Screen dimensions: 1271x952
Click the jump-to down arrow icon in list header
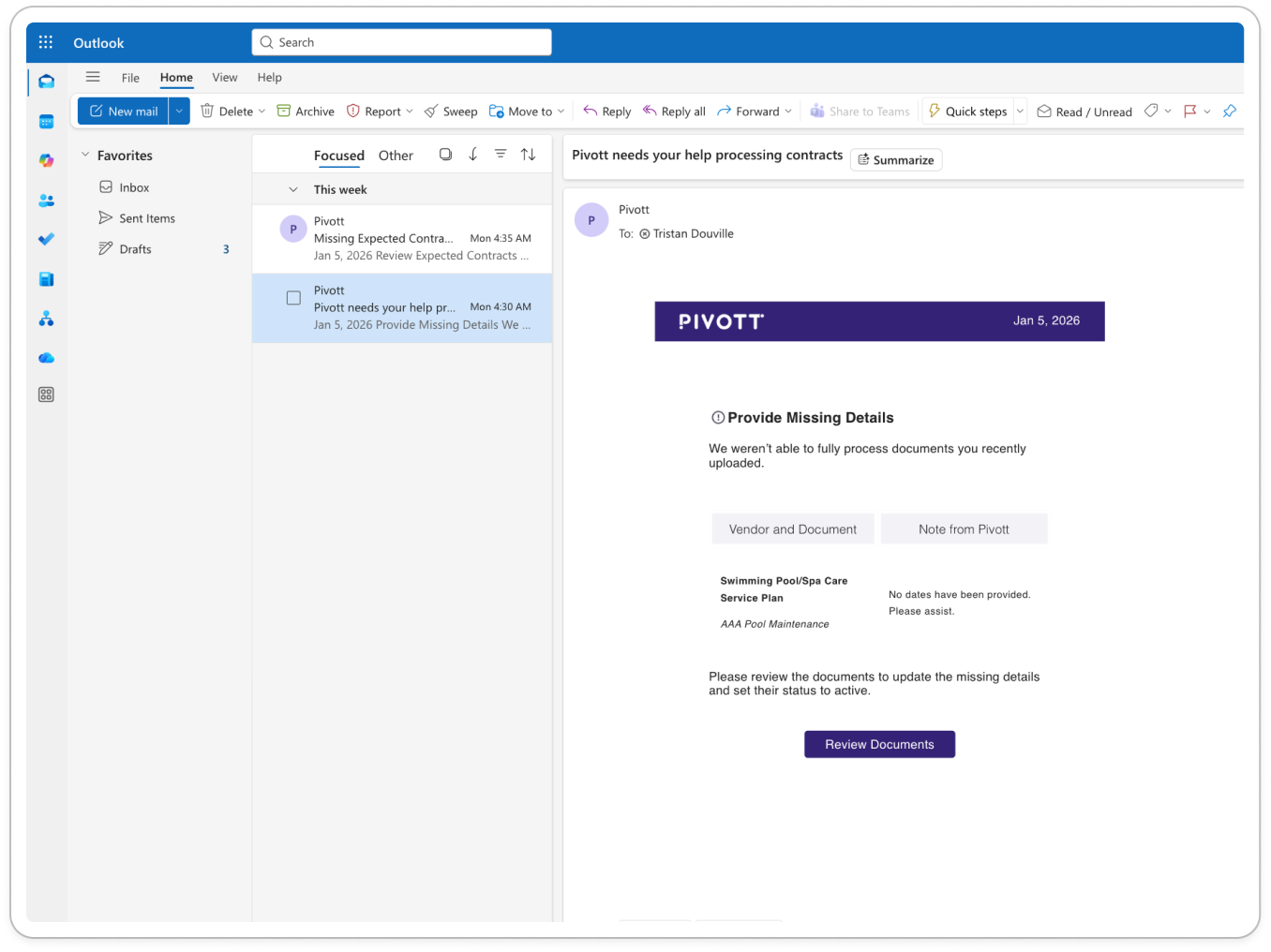[473, 155]
